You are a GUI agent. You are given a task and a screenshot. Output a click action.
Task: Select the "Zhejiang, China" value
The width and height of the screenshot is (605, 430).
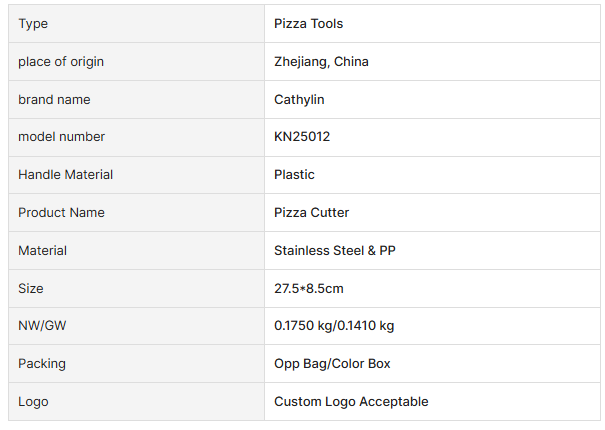click(x=321, y=62)
